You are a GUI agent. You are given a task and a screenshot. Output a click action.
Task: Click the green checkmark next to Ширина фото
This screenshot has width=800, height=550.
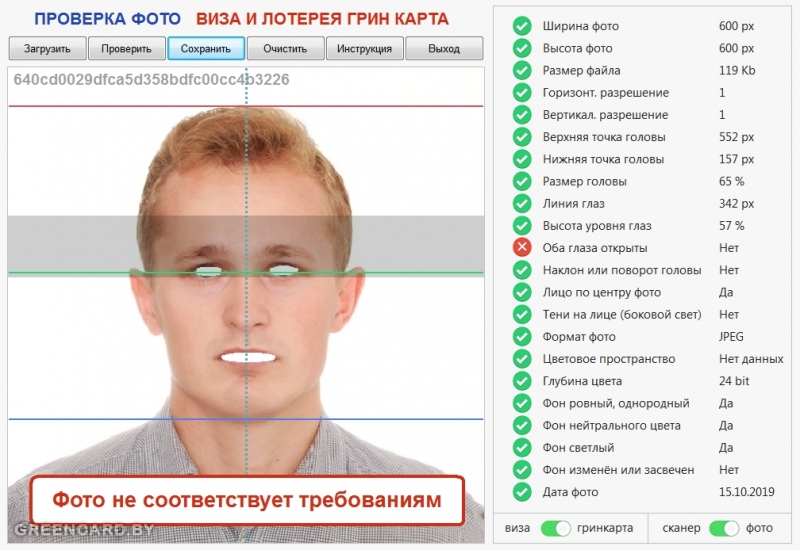point(522,26)
